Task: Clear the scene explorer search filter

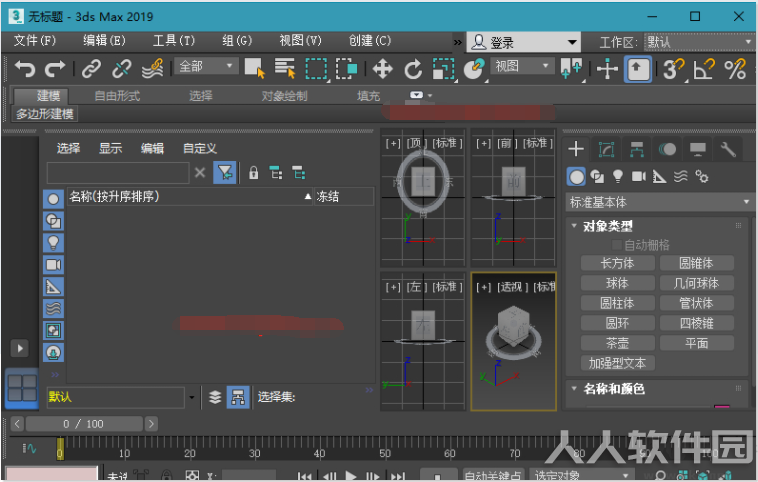Action: click(200, 173)
